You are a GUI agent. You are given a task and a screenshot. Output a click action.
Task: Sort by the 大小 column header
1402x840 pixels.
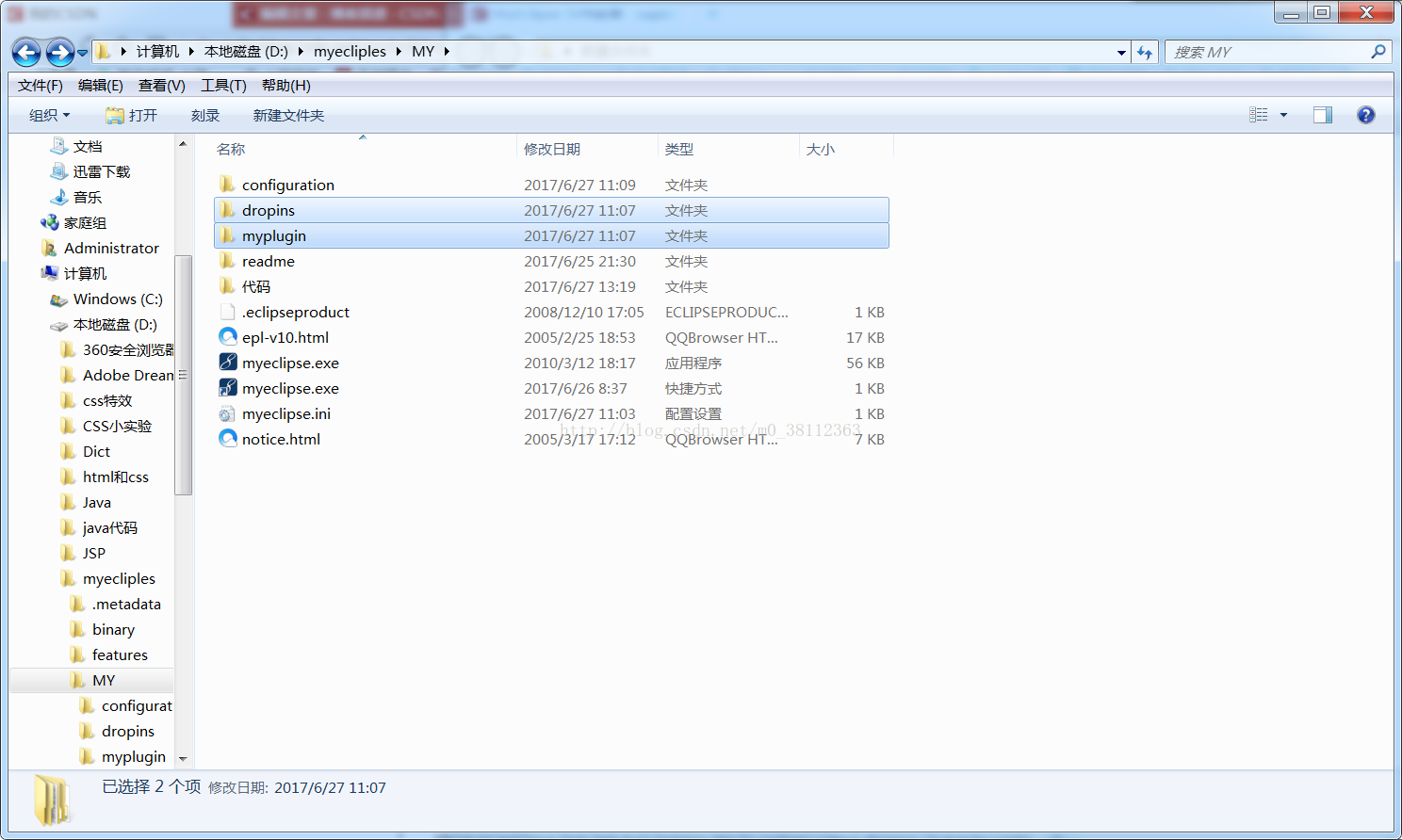click(821, 150)
